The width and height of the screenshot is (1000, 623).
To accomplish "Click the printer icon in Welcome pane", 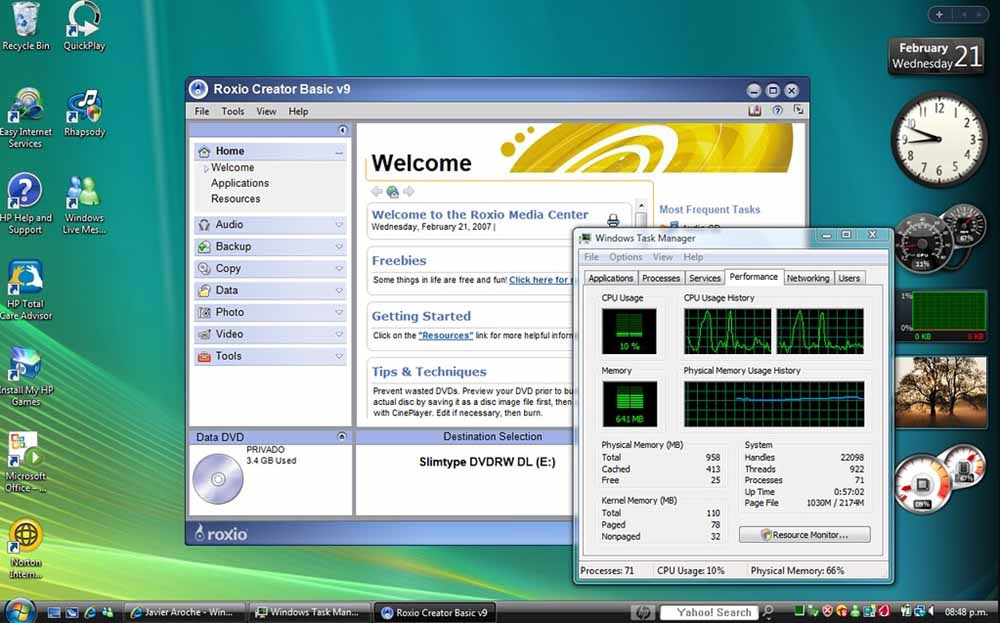I will coord(613,220).
